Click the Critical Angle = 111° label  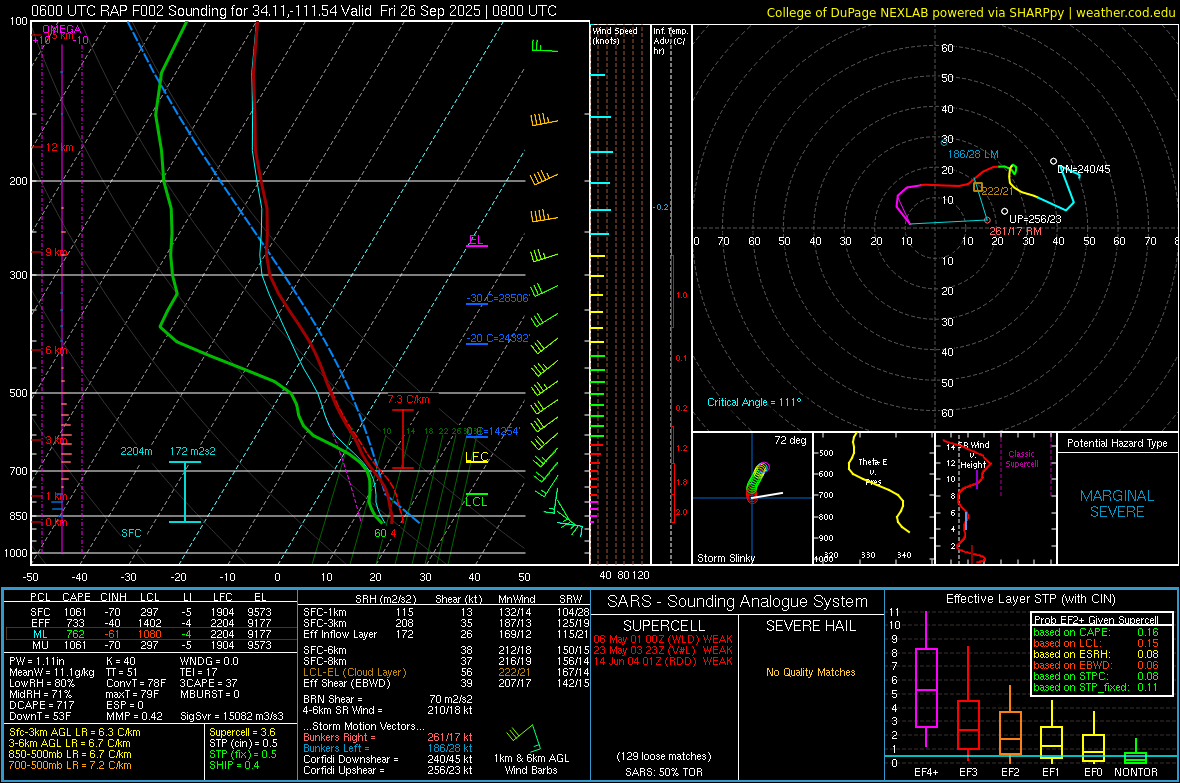[754, 402]
